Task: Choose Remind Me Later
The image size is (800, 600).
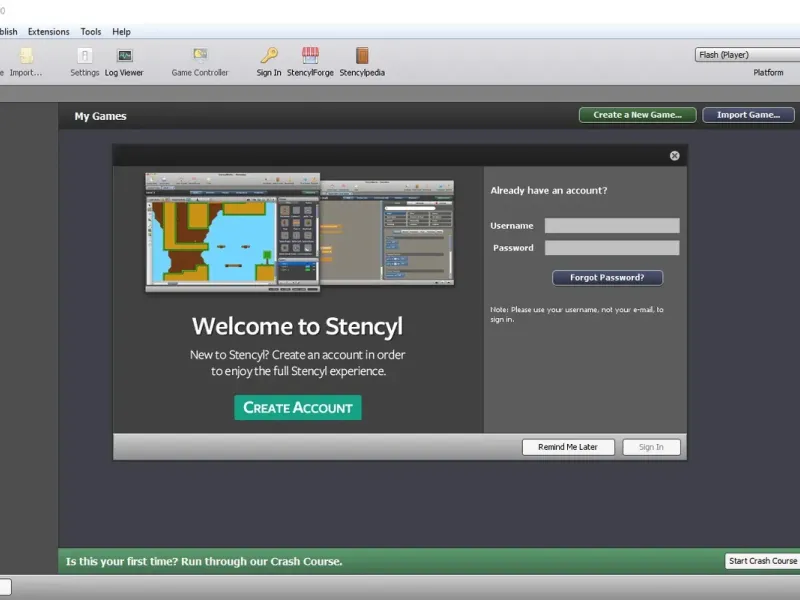Action: pos(568,447)
